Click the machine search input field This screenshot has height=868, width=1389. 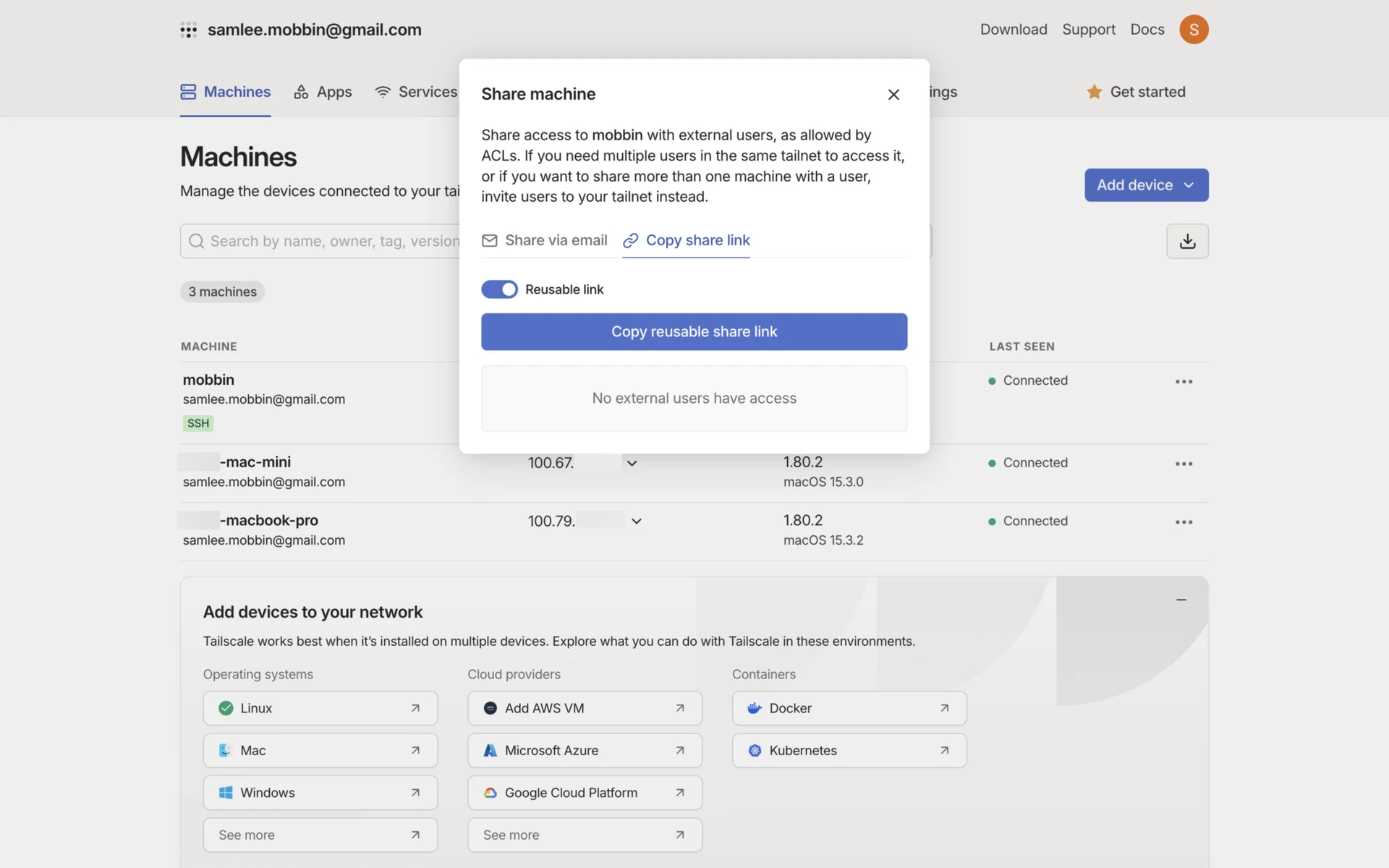click(326, 241)
